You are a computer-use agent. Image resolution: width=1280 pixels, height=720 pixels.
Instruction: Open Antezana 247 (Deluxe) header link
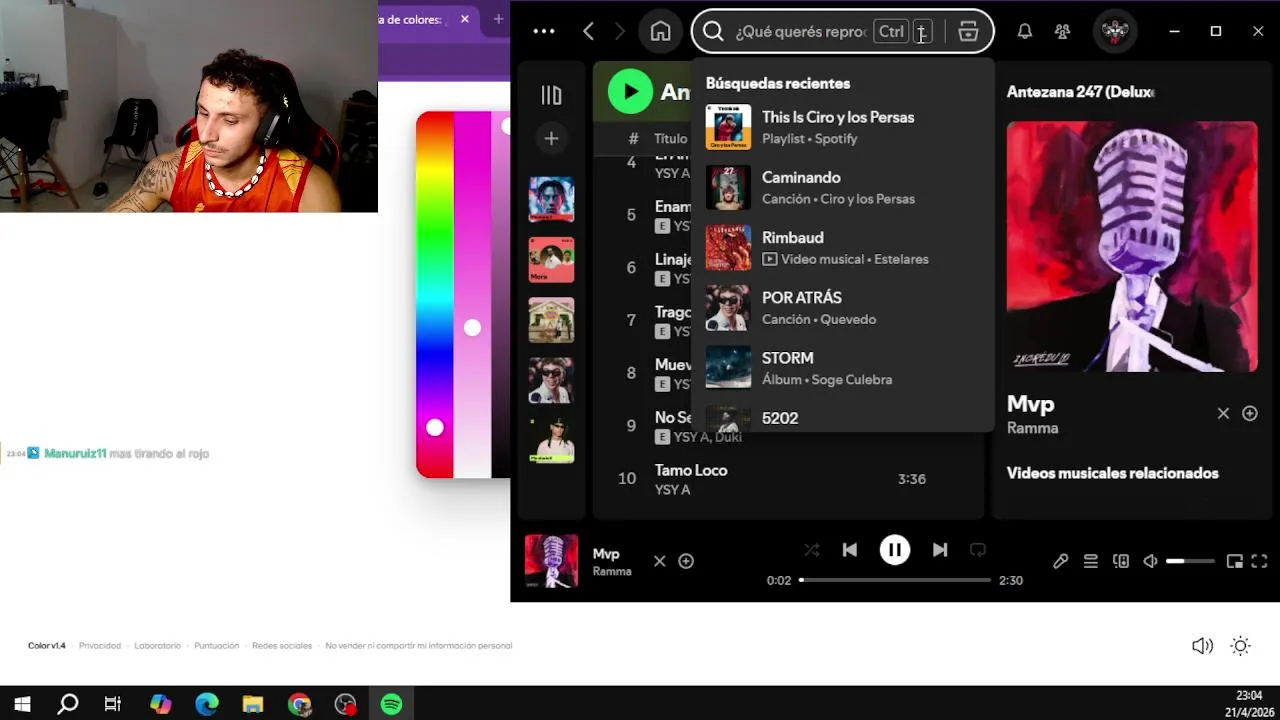coord(1080,92)
